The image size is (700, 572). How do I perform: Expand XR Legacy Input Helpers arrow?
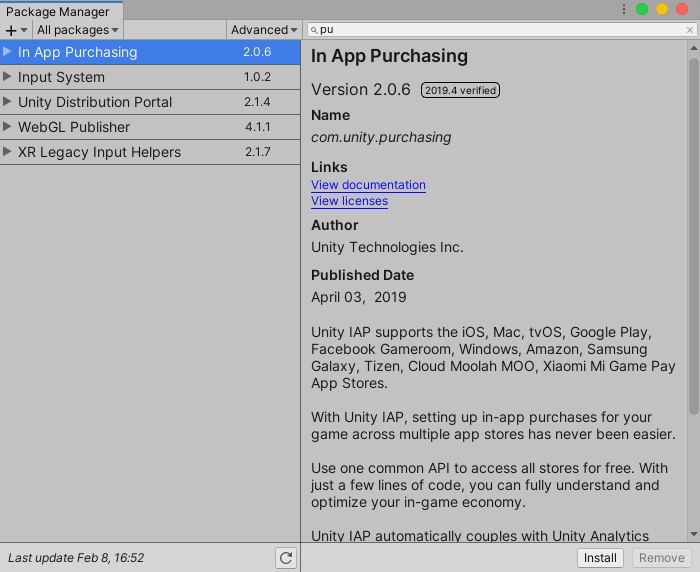[x=7, y=151]
